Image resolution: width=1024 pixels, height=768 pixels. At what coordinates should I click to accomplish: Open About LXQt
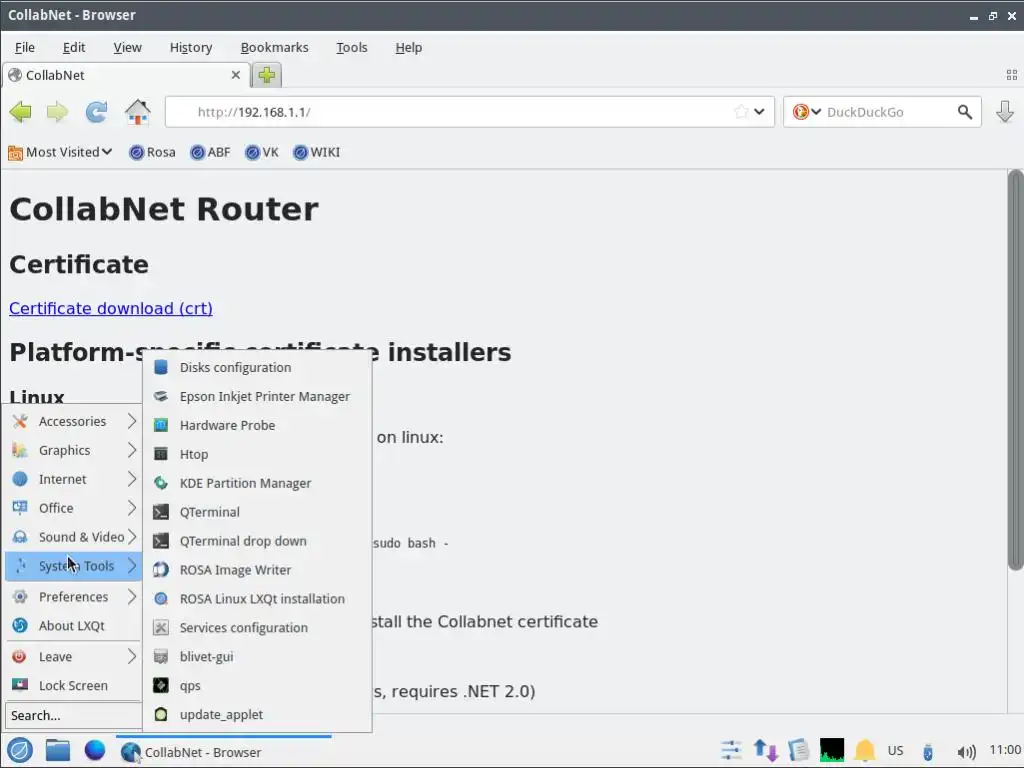[x=73, y=626]
